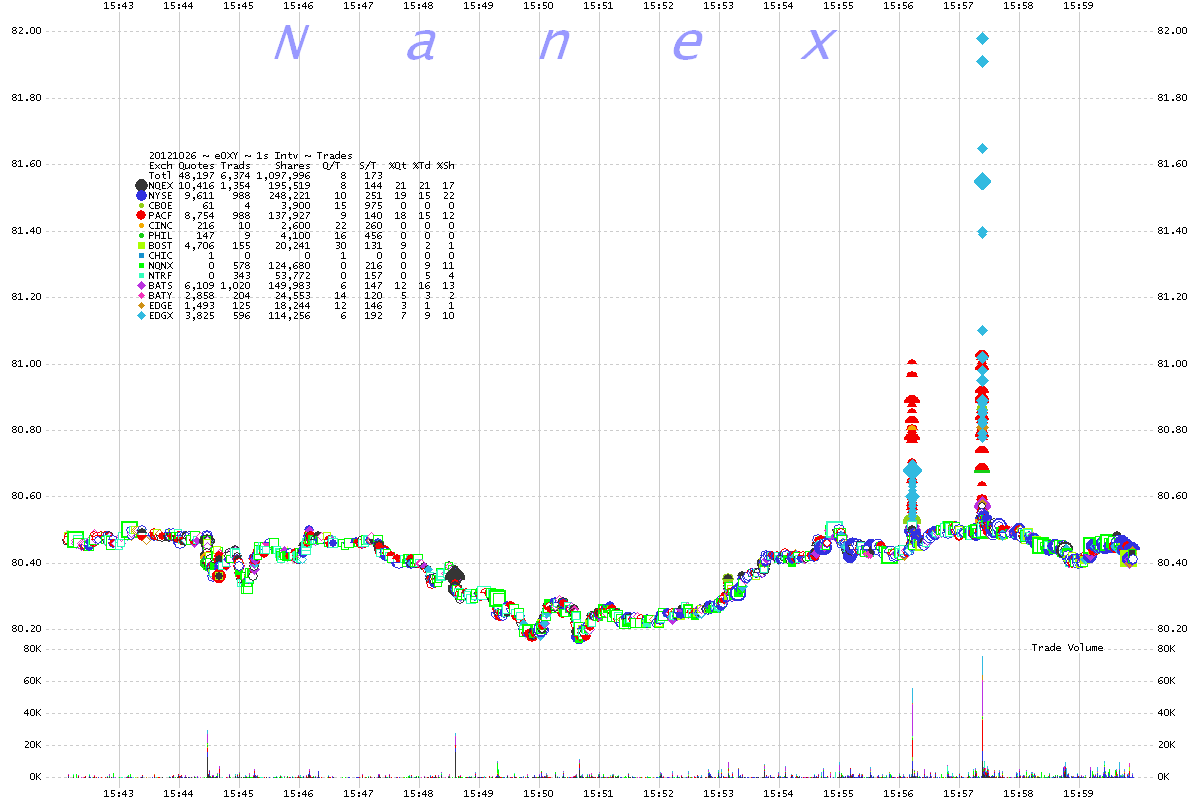Select the highest EDGX trade diamond near 82.00
Screen dimensions: 1200x800
click(x=982, y=39)
